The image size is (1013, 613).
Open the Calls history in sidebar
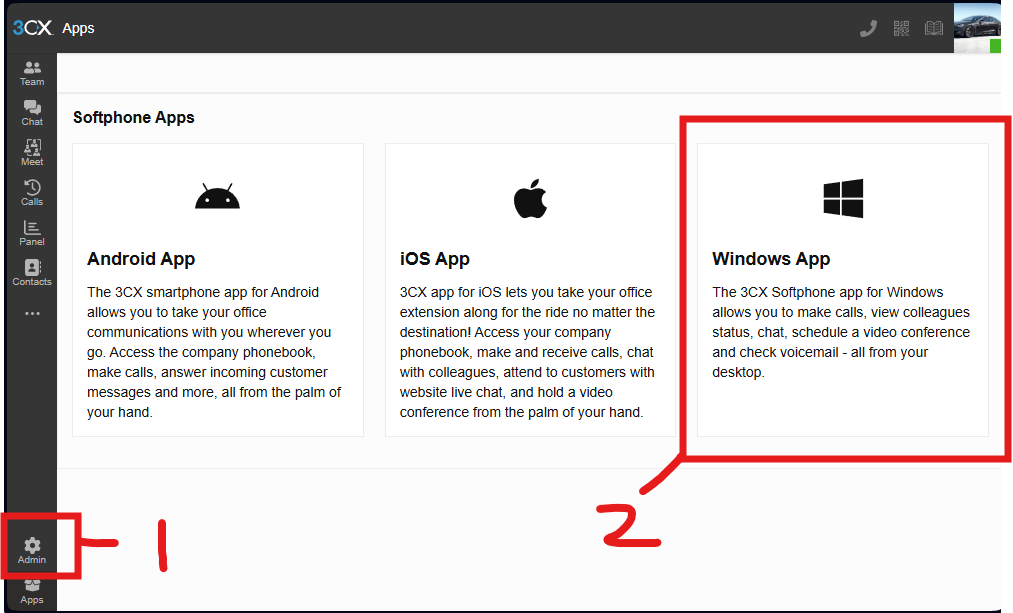[32, 193]
